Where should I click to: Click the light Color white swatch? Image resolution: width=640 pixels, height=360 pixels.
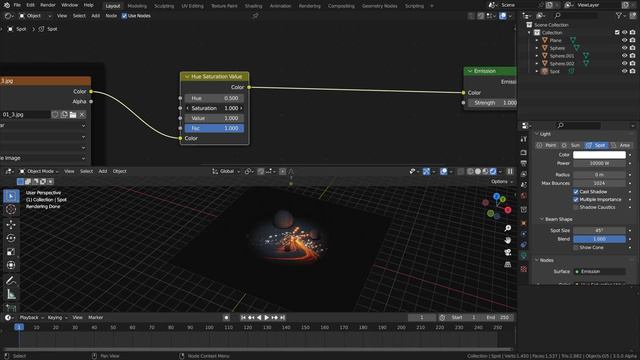[599, 155]
